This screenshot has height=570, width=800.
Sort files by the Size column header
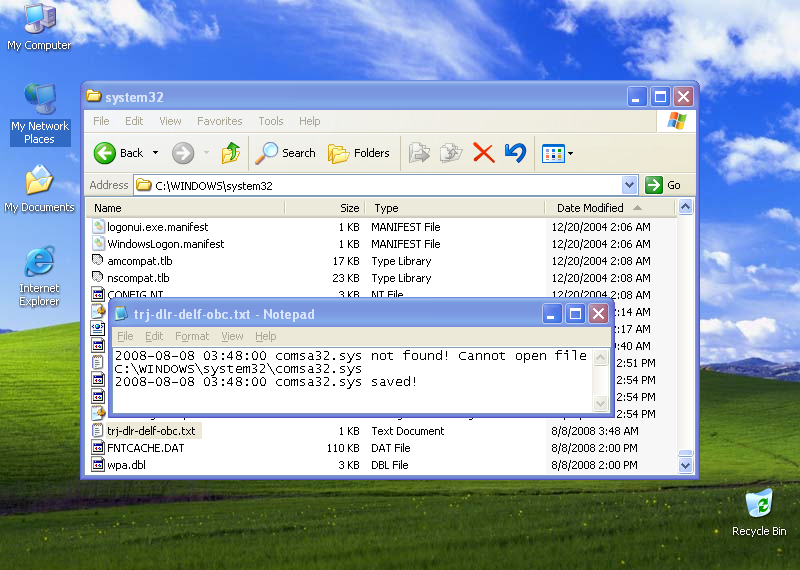(325, 208)
